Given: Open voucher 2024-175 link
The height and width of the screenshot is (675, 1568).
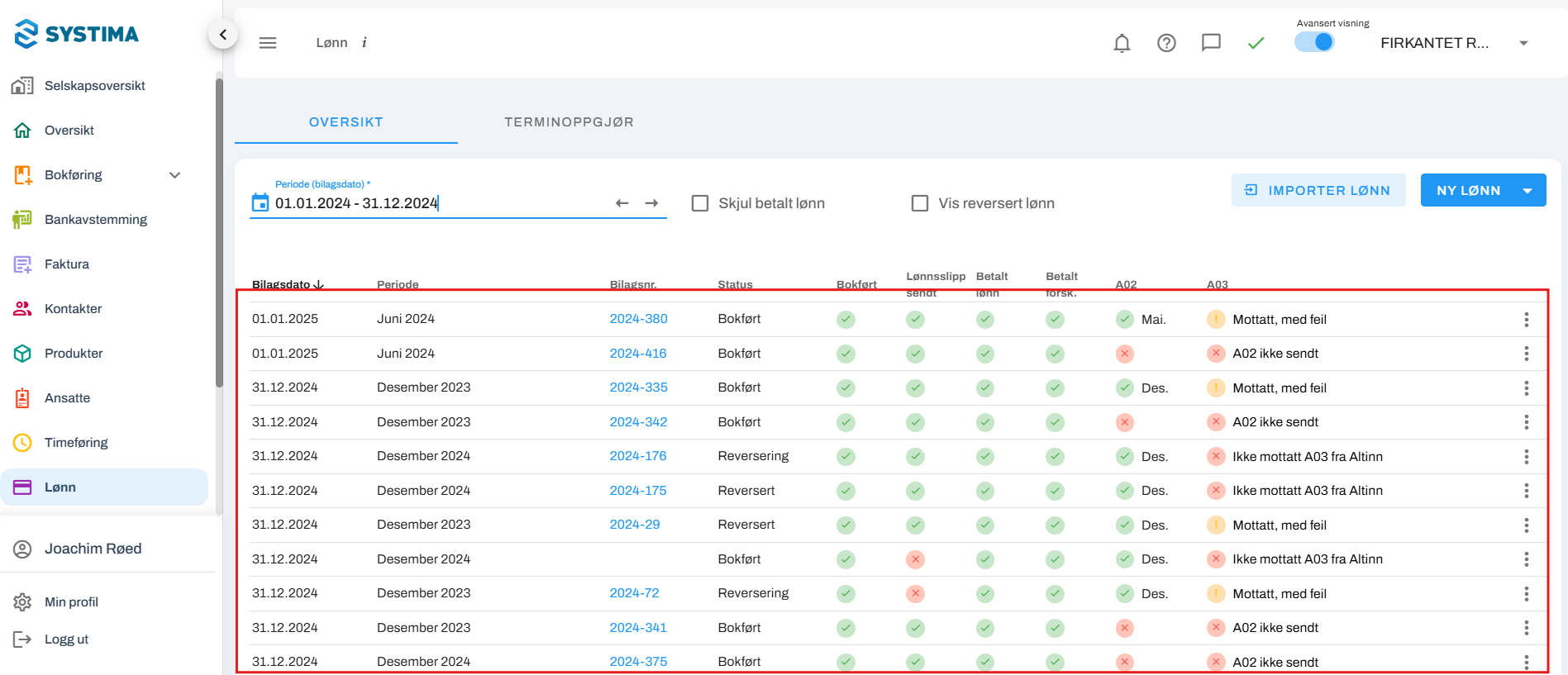Looking at the screenshot, I should tap(638, 491).
